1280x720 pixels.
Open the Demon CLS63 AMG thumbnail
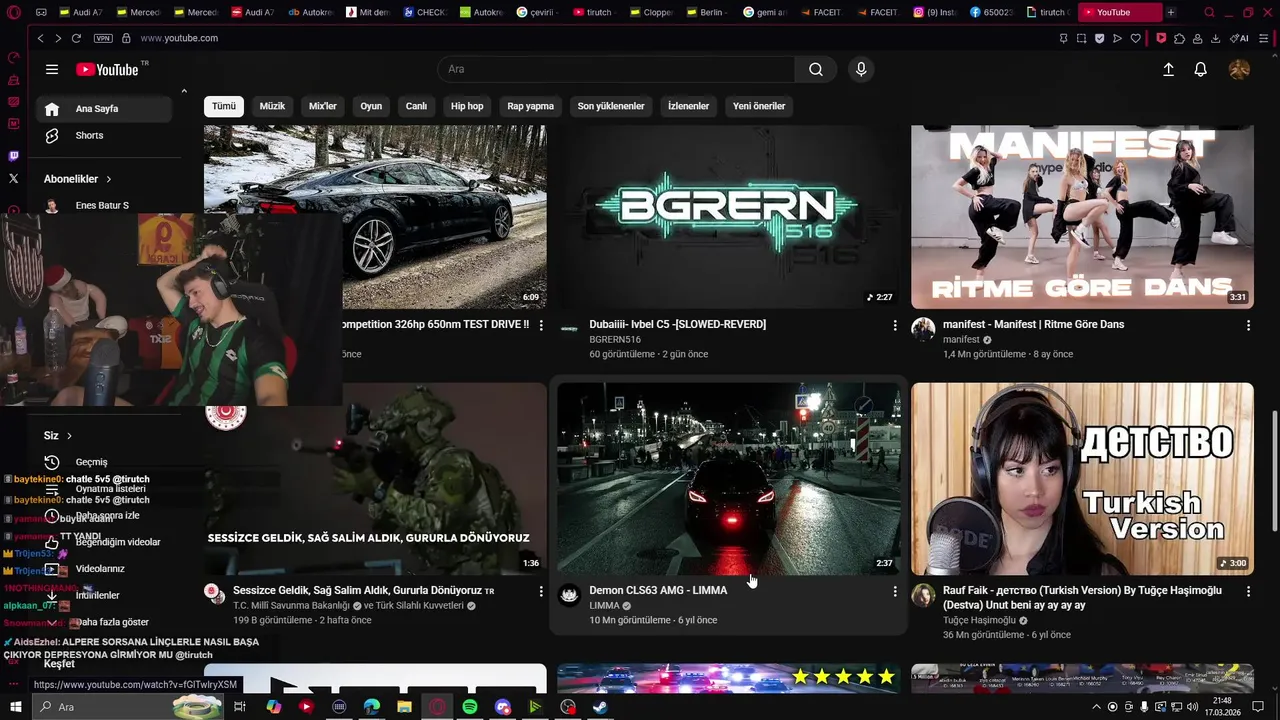coord(729,479)
